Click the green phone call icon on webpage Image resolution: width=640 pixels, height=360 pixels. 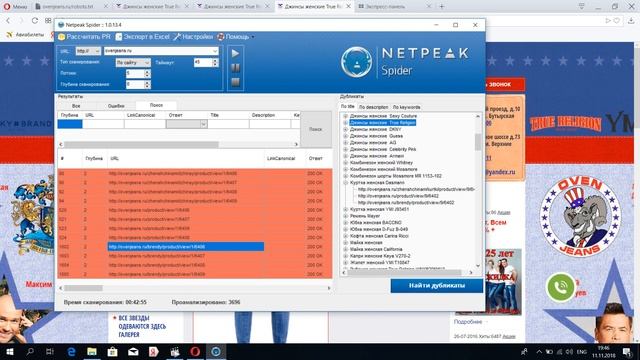coord(561,287)
